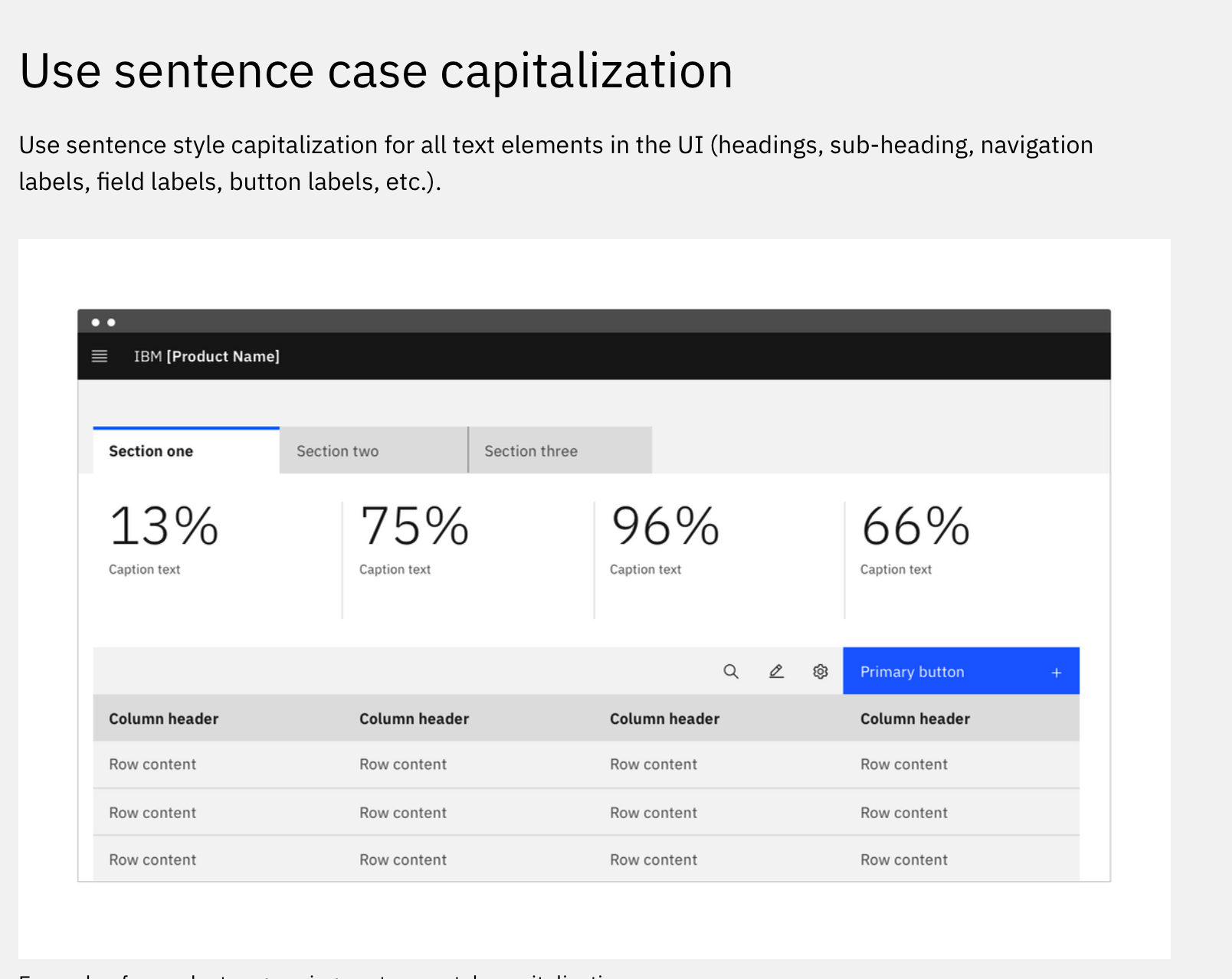
Task: Click Caption text under the 75% stat
Action: [x=394, y=569]
